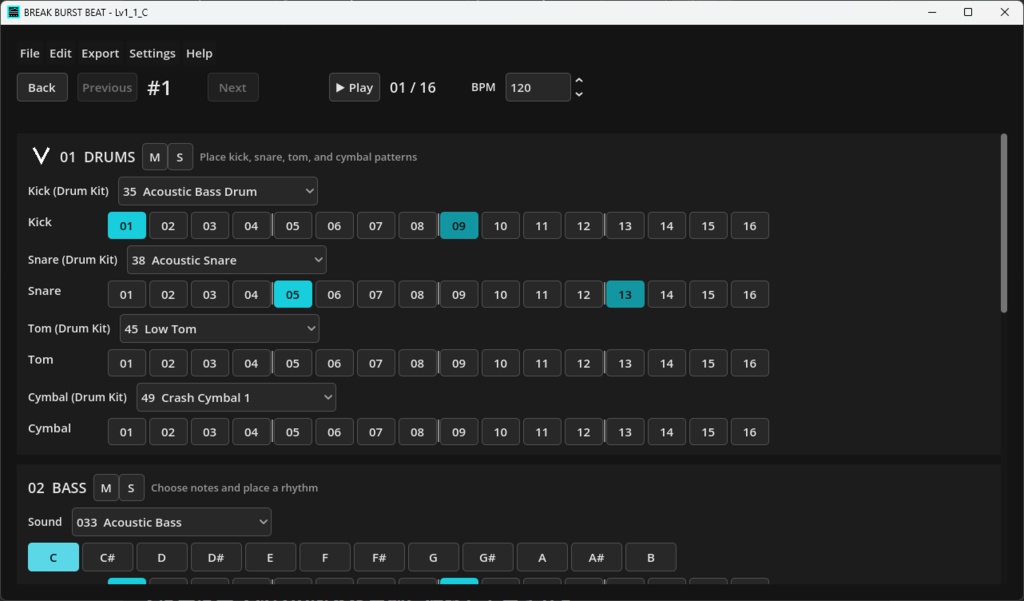Viewport: 1024px width, 601px height.
Task: Mute the DRUMS track
Action: pyautogui.click(x=155, y=157)
